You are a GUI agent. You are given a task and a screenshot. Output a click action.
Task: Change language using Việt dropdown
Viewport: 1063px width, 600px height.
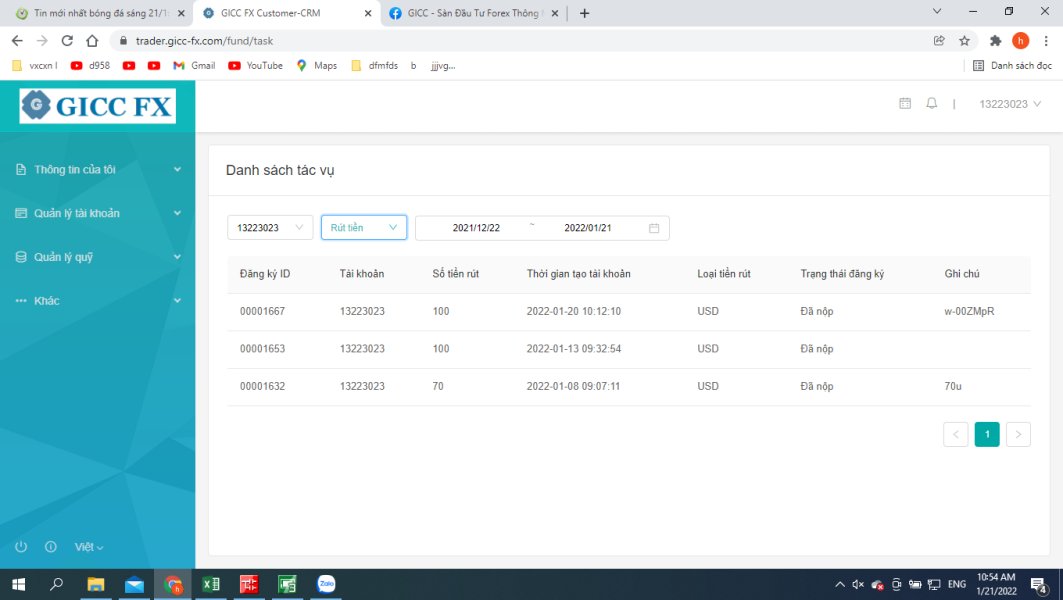click(89, 547)
